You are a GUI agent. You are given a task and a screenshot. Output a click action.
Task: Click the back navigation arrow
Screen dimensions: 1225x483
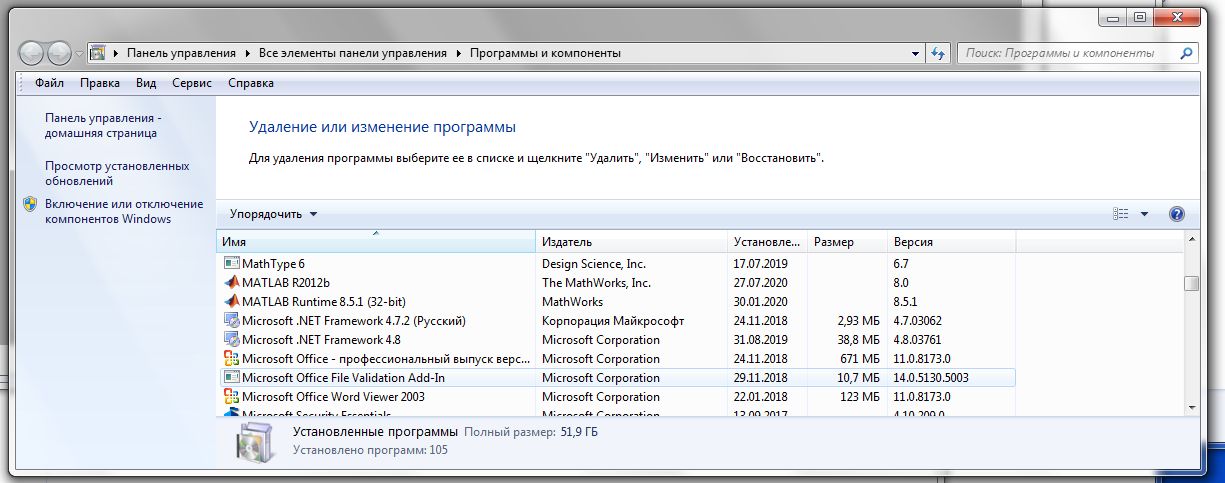click(33, 53)
